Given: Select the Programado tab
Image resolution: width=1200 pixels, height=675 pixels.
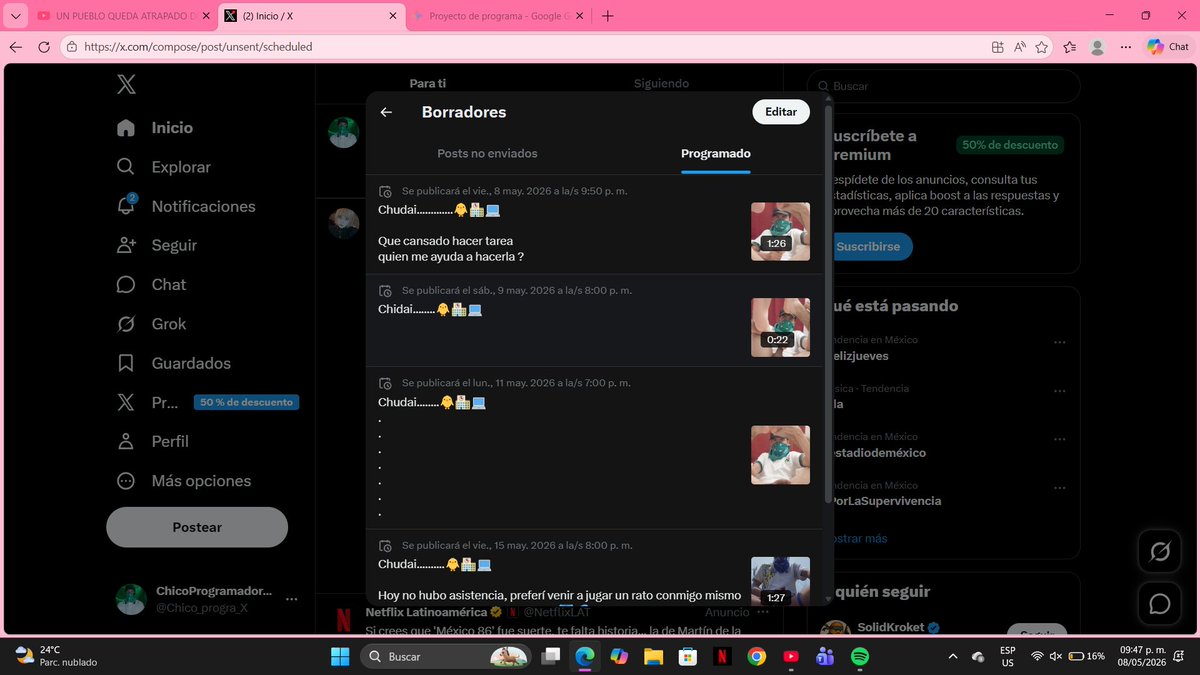Looking at the screenshot, I should [716, 154].
